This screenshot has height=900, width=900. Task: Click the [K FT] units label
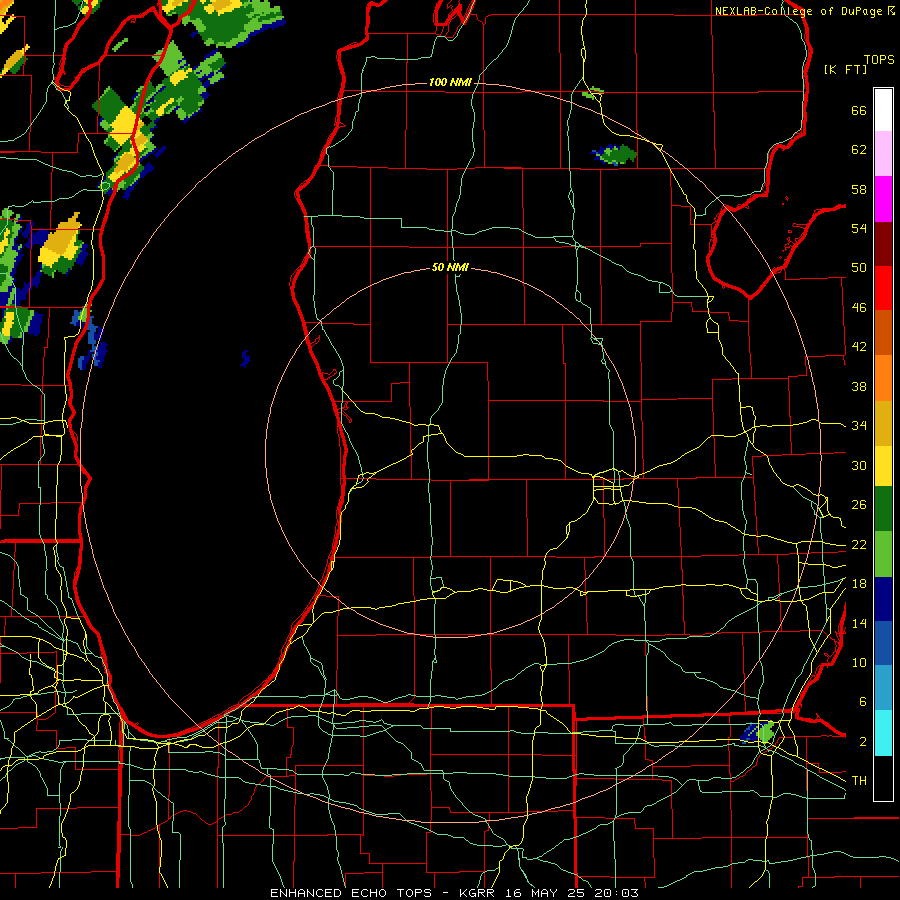(x=845, y=70)
